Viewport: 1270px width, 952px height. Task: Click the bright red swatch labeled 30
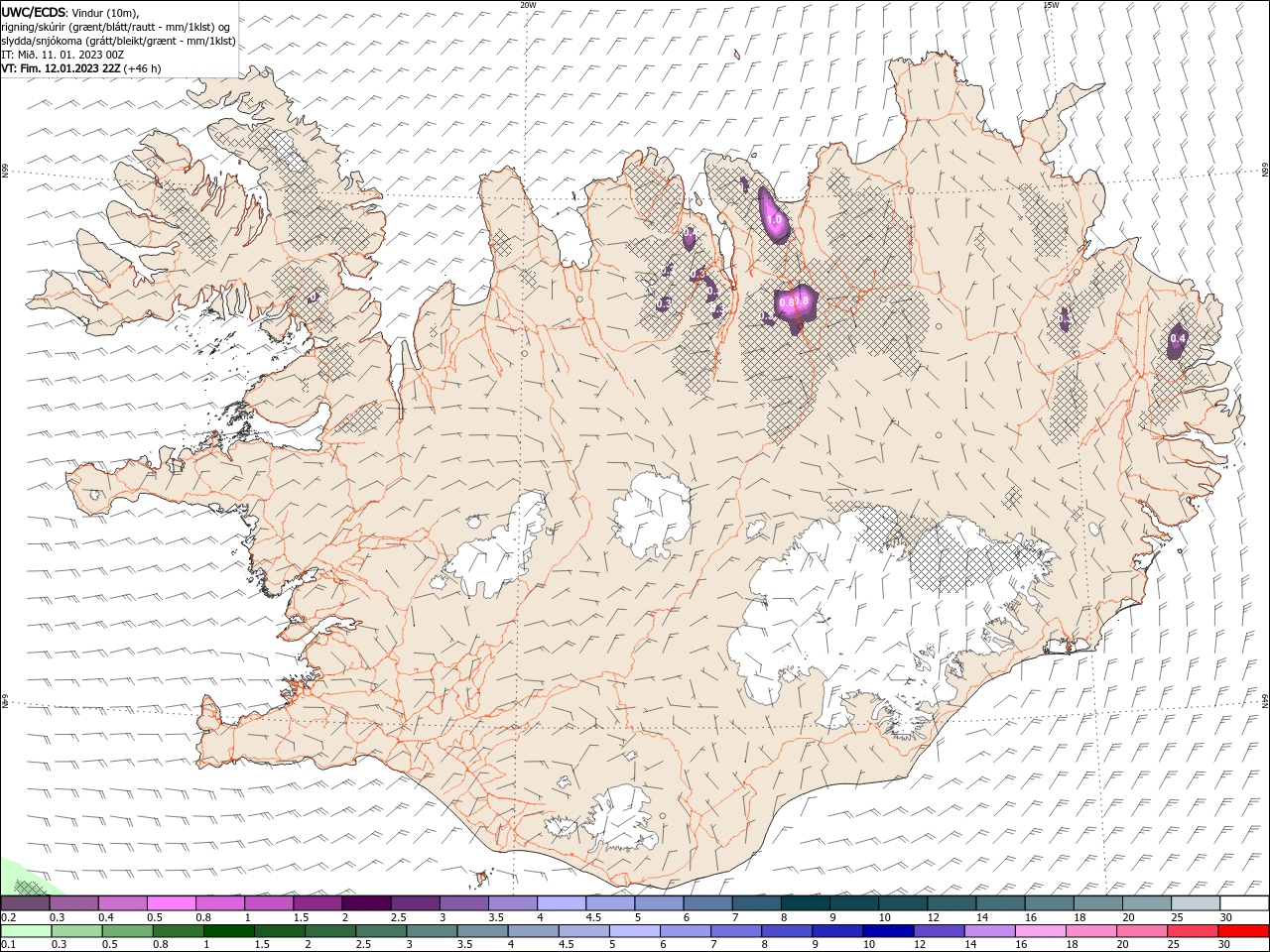coord(1243,931)
